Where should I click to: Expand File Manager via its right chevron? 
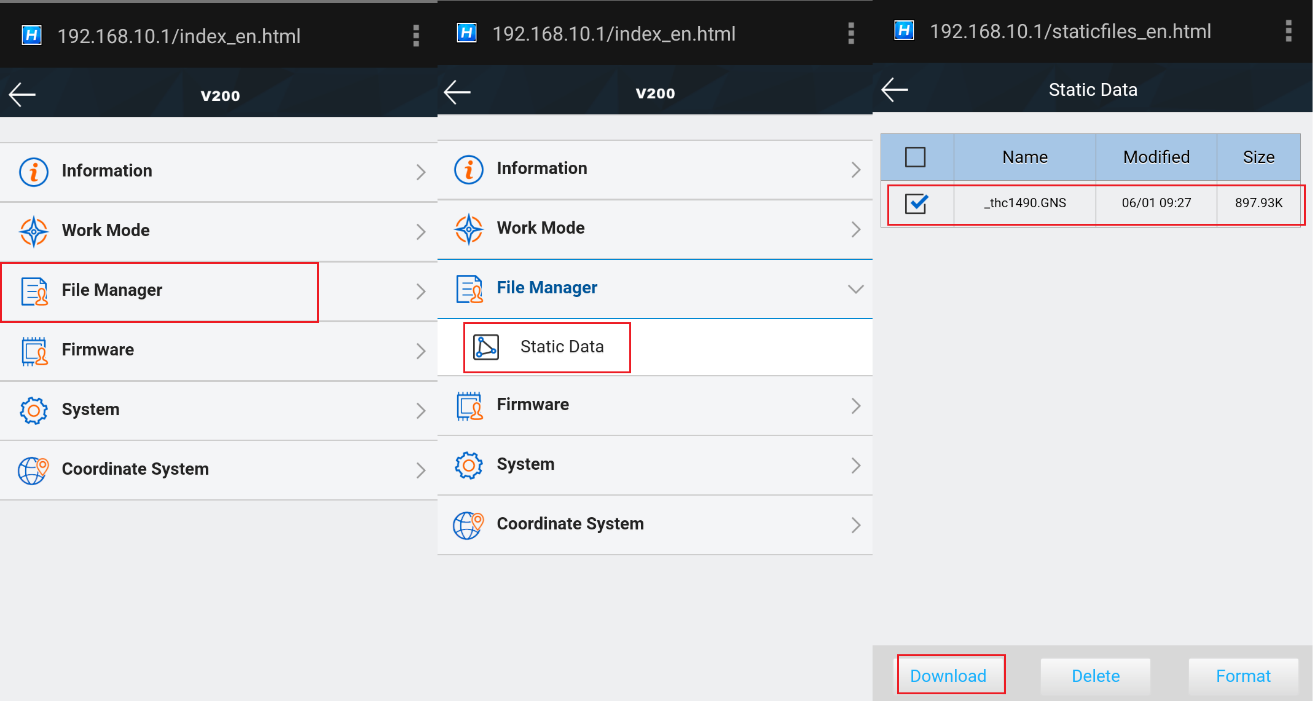421,291
